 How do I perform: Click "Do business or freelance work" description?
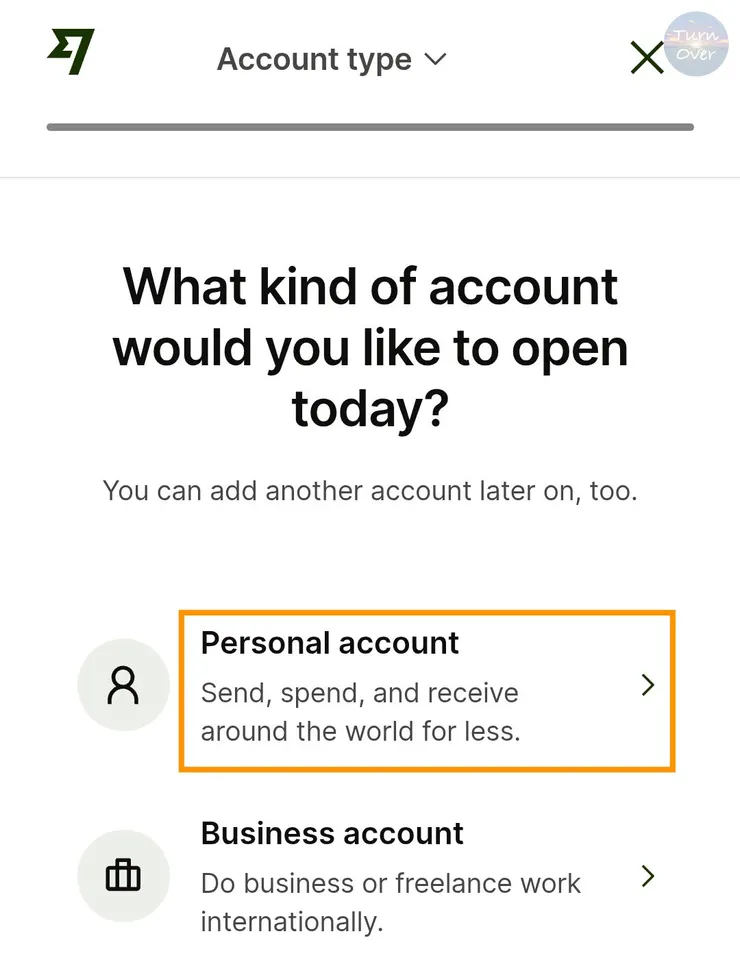(x=390, y=884)
